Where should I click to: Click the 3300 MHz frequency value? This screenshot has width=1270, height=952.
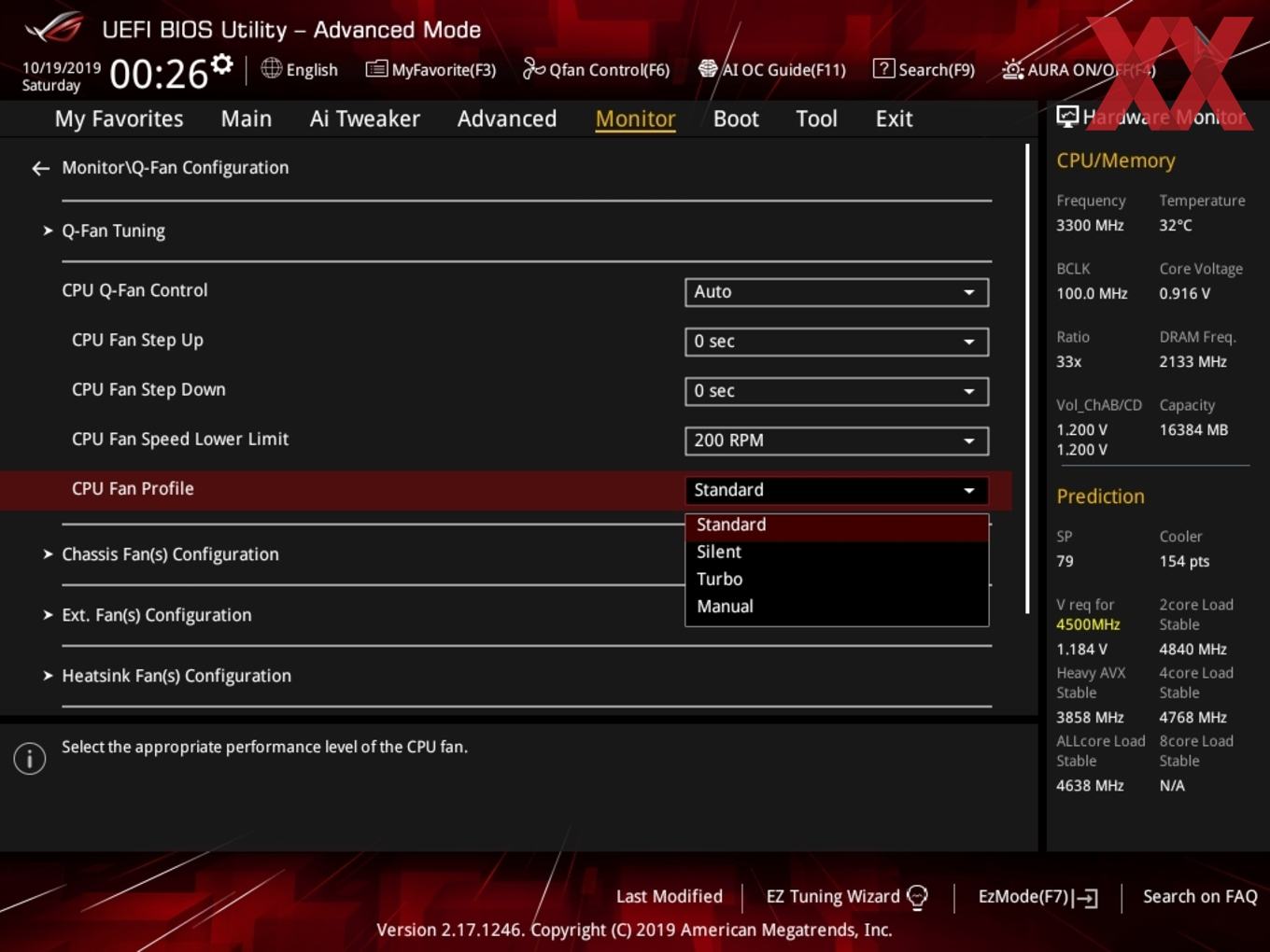coord(1090,226)
